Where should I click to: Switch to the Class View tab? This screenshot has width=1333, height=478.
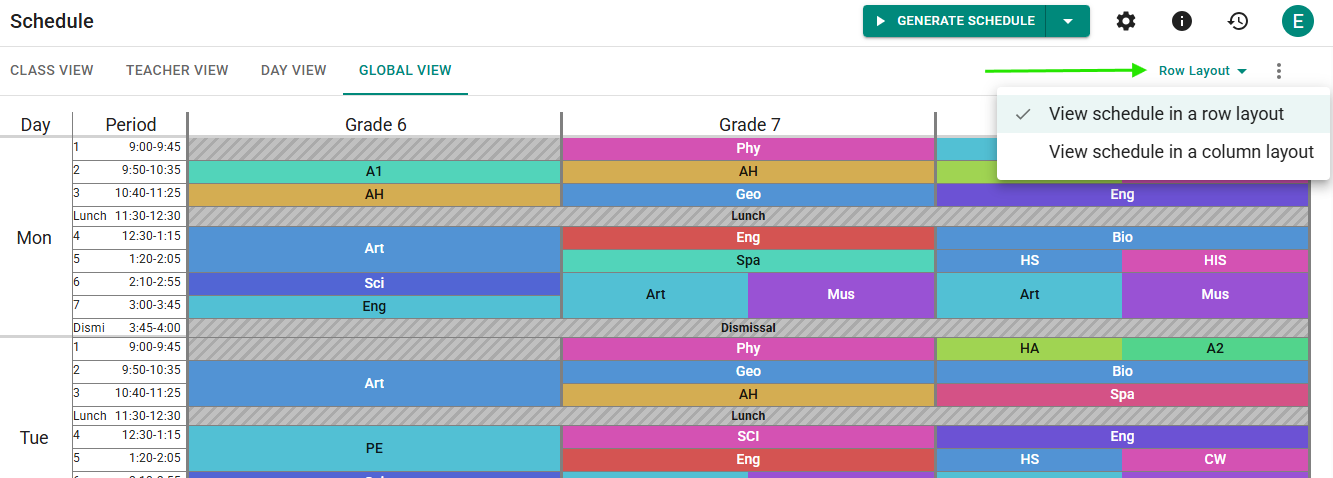tap(52, 70)
